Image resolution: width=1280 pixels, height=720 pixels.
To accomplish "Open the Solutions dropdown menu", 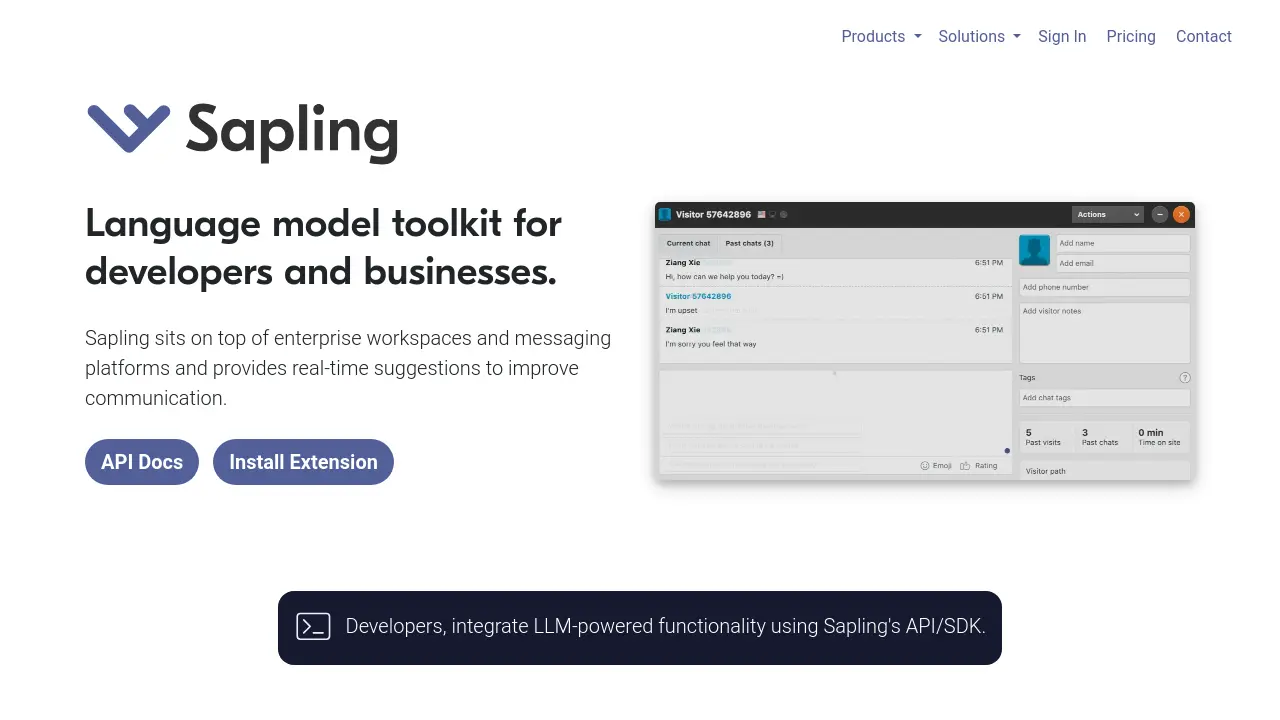I will tap(979, 36).
